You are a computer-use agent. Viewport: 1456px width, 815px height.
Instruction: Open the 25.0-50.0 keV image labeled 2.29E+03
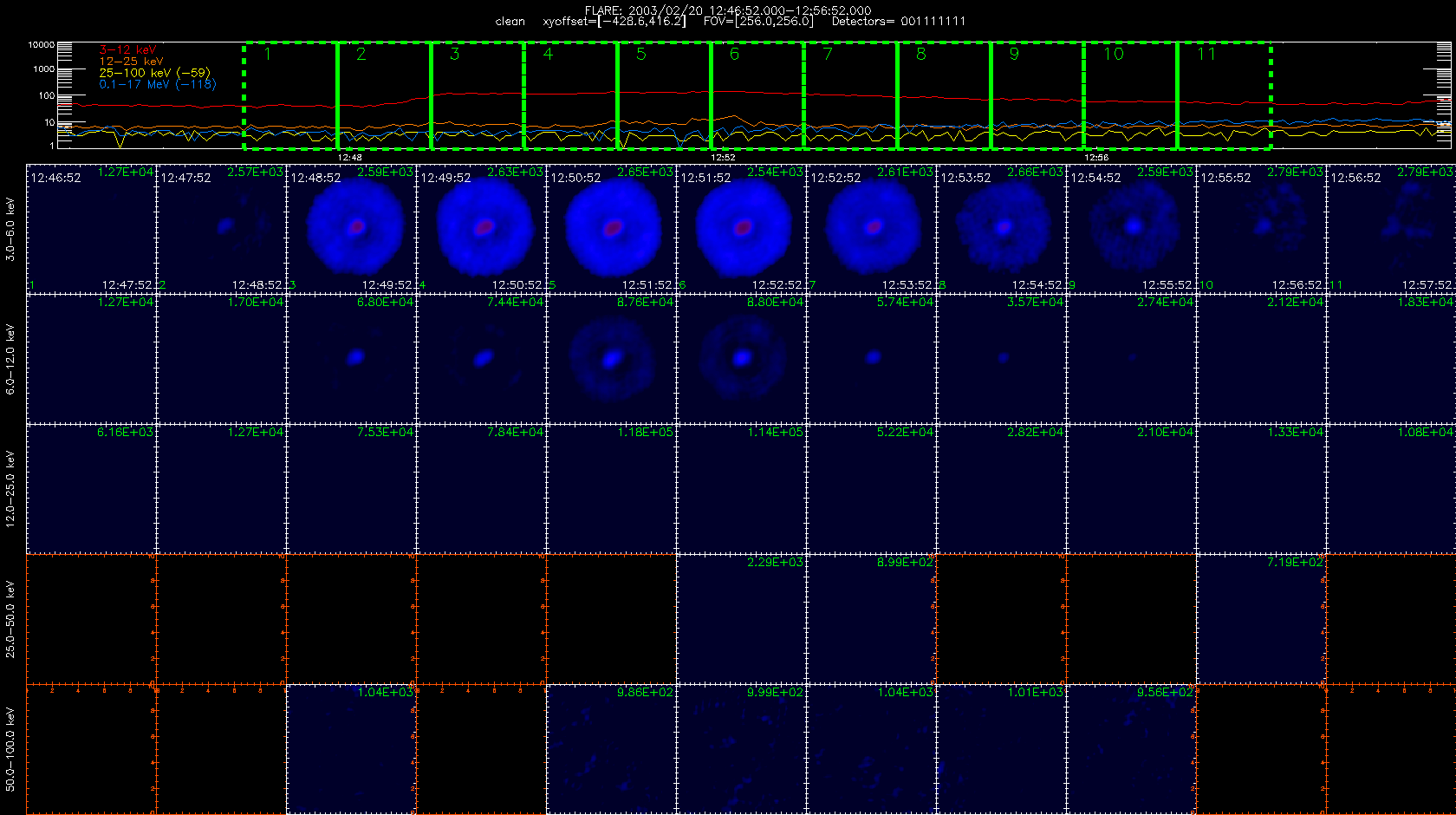(742, 619)
